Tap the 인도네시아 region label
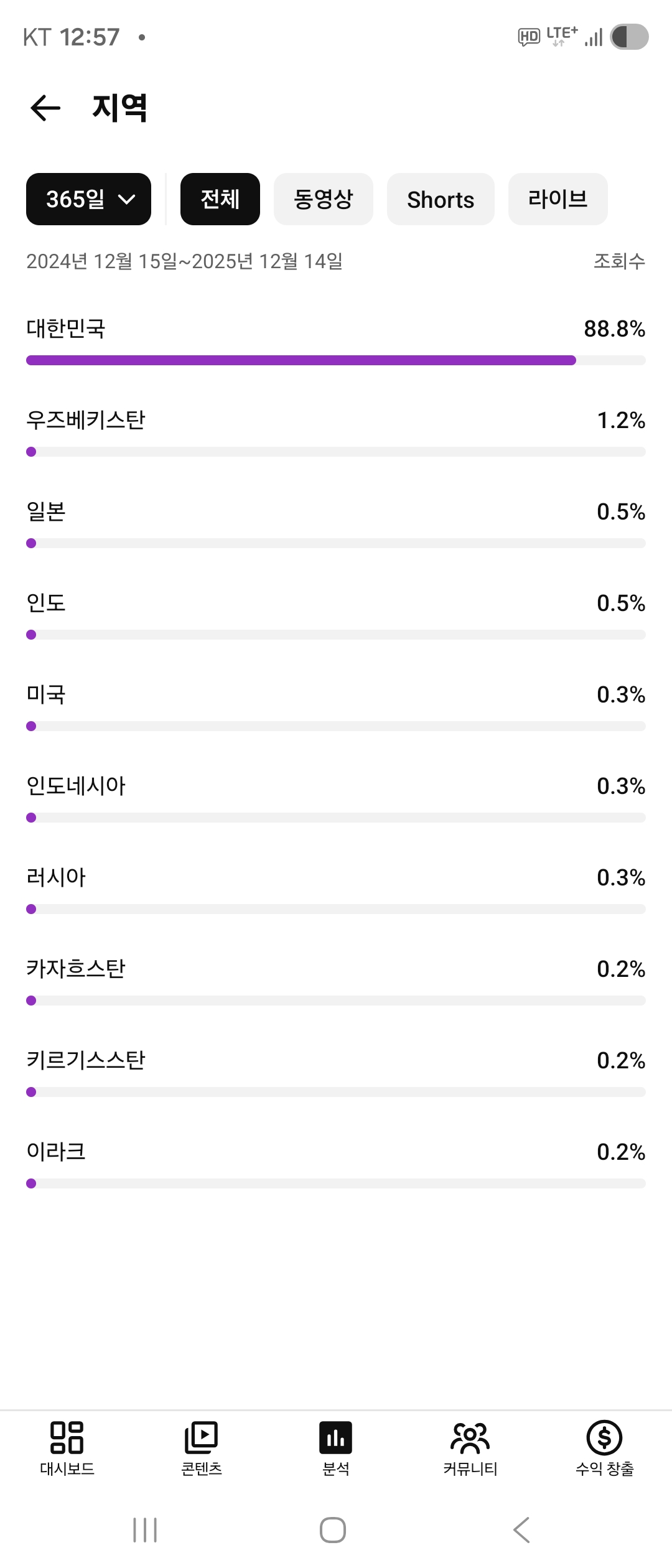This screenshot has width=672, height=1568. [x=76, y=786]
